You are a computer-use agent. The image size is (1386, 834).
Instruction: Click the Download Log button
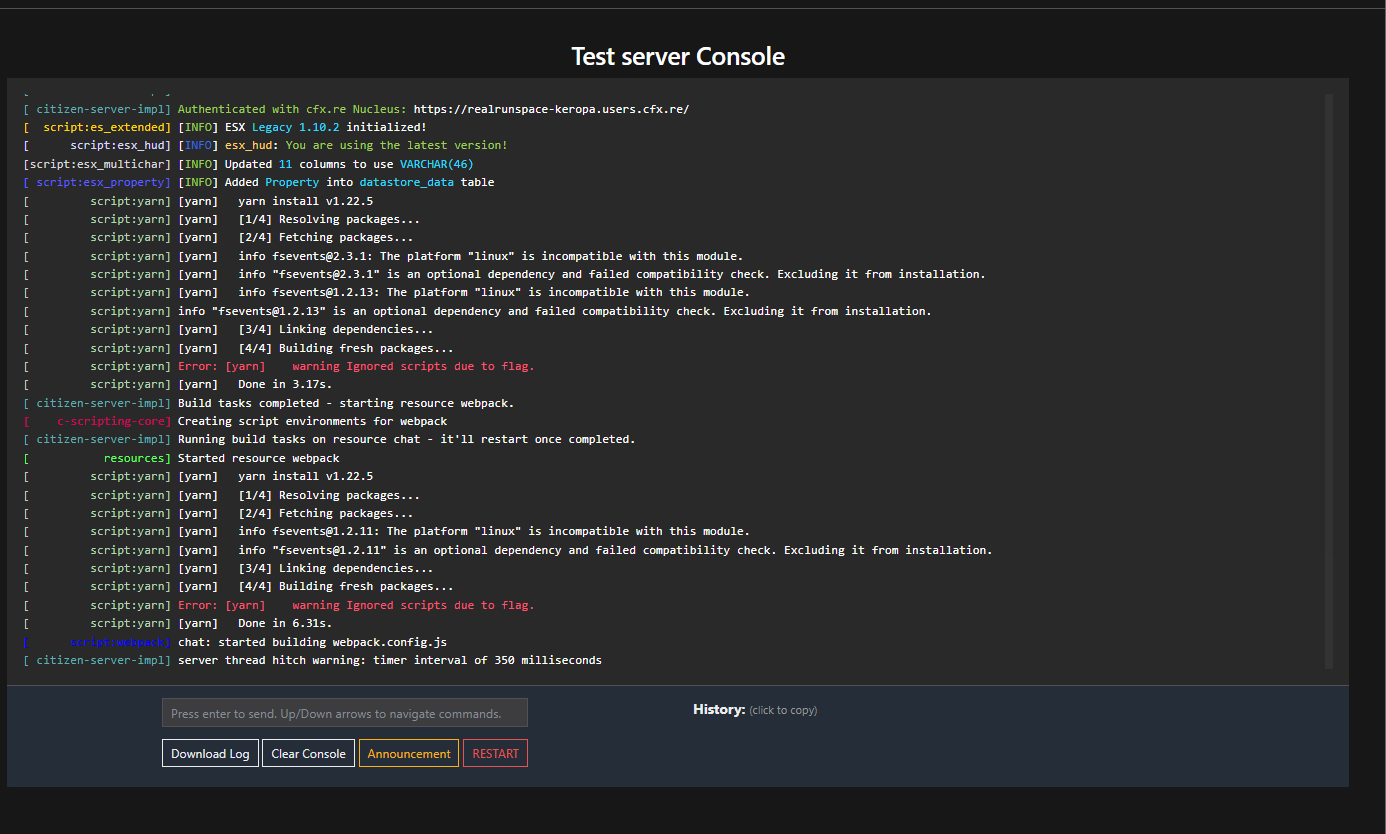coord(210,754)
